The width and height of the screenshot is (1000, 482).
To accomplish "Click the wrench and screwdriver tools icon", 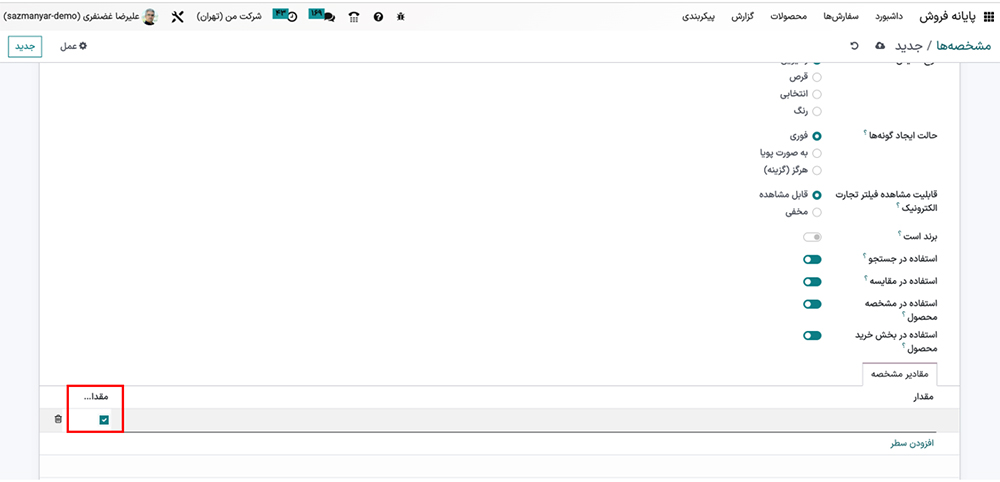I will pyautogui.click(x=177, y=17).
